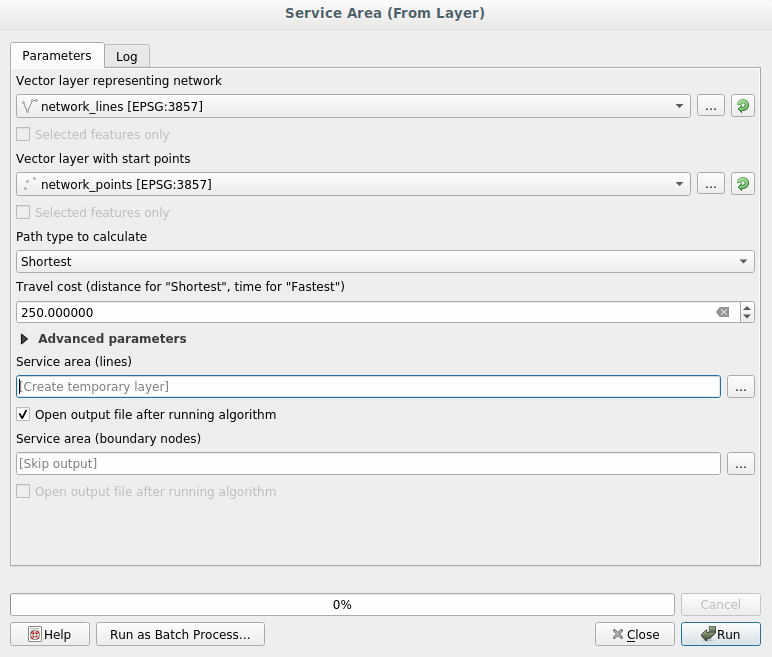Close the Service Area dialog
Viewport: 772px width, 657px height.
pos(635,634)
